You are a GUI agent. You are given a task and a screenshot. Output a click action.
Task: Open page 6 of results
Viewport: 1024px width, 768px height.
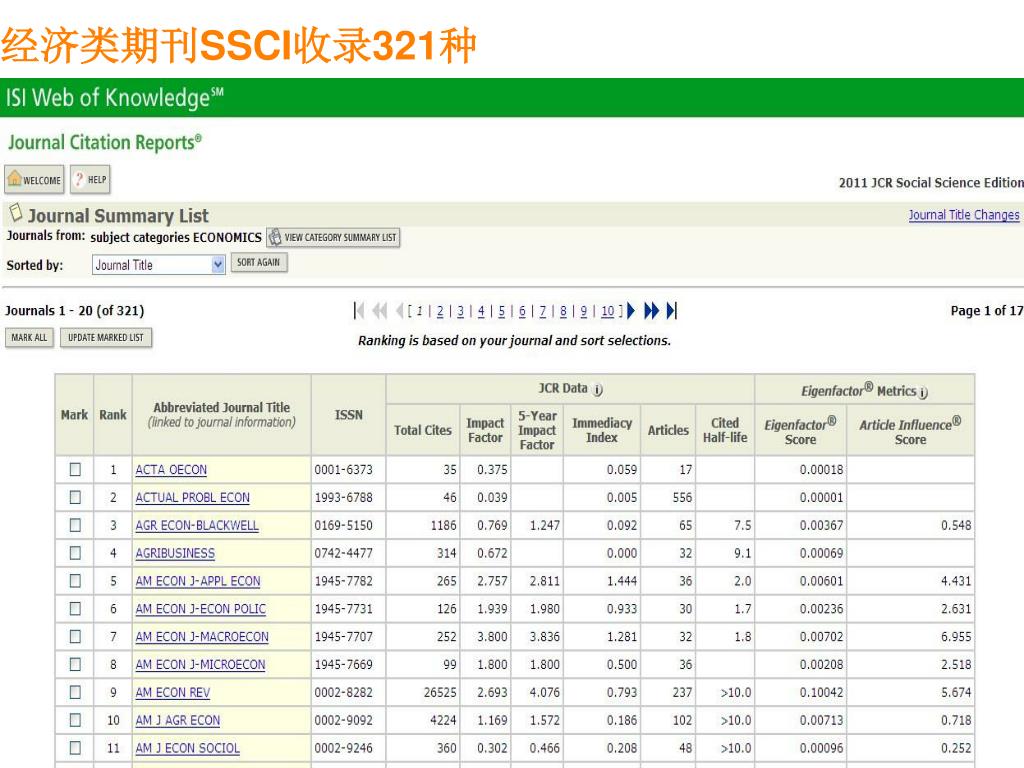coord(522,312)
